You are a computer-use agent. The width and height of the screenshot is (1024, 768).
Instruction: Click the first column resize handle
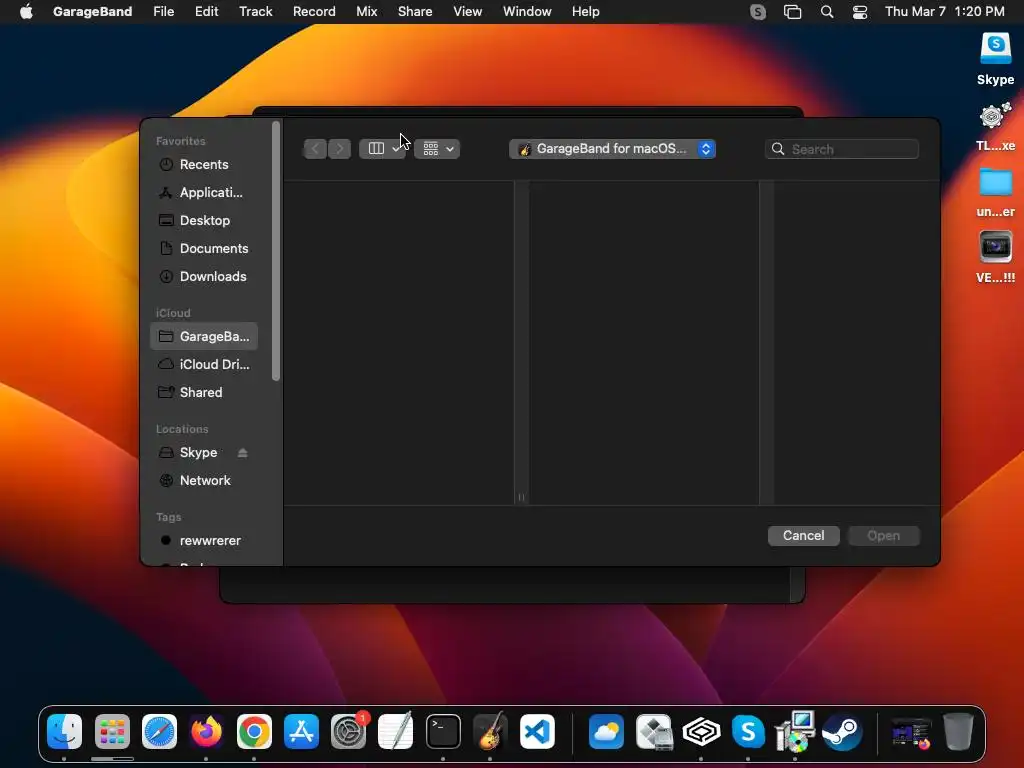(x=521, y=497)
